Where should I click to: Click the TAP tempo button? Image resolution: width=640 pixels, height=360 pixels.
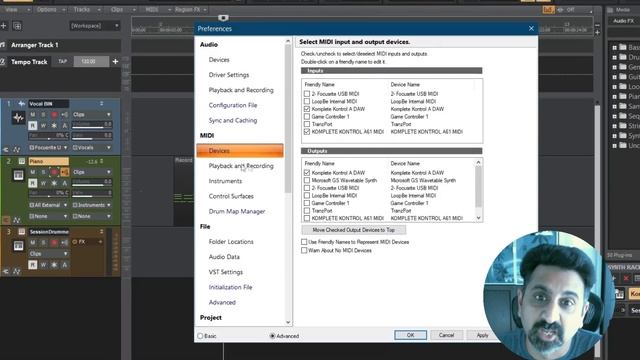62,62
